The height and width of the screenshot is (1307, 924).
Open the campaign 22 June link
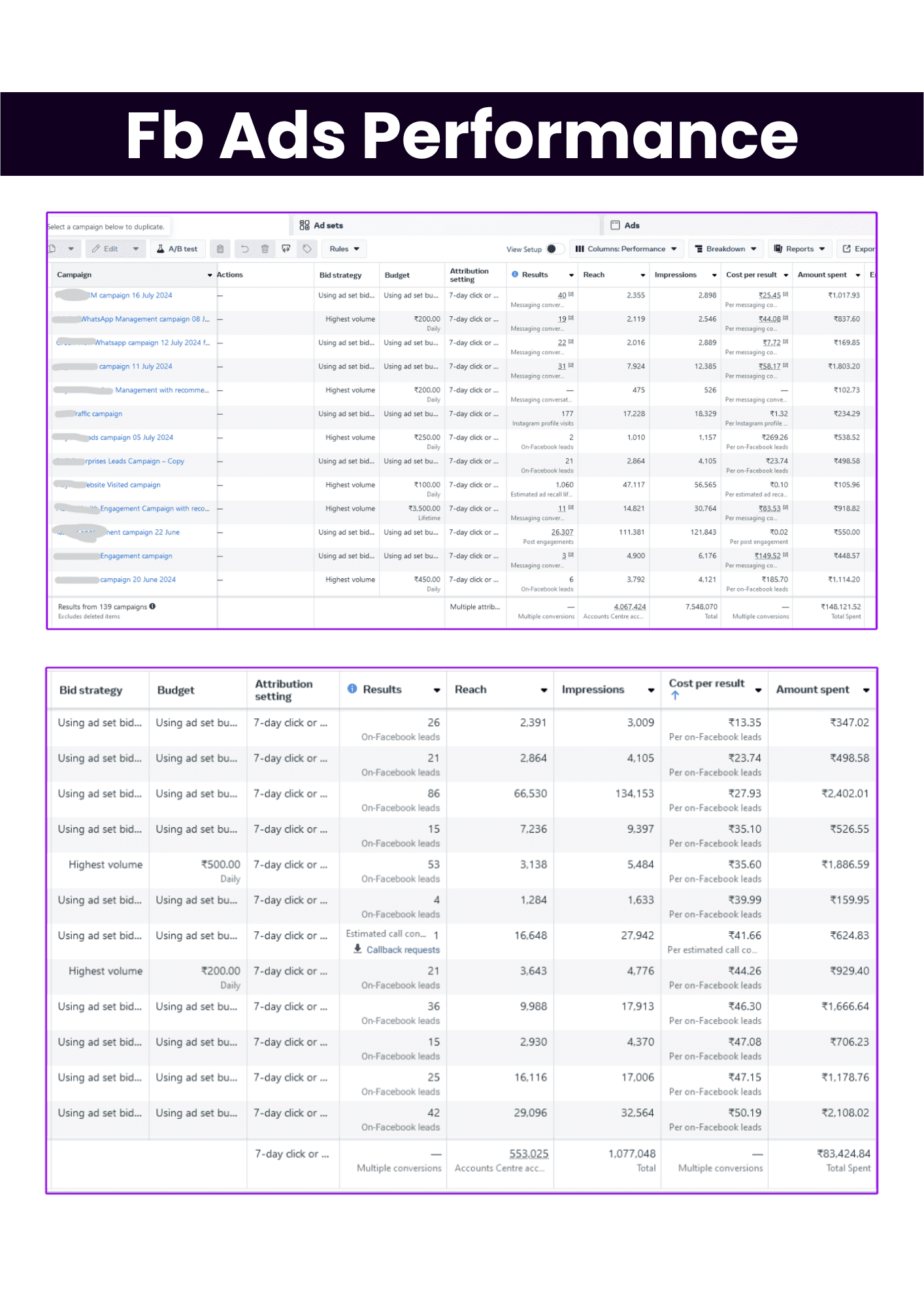pyautogui.click(x=142, y=533)
